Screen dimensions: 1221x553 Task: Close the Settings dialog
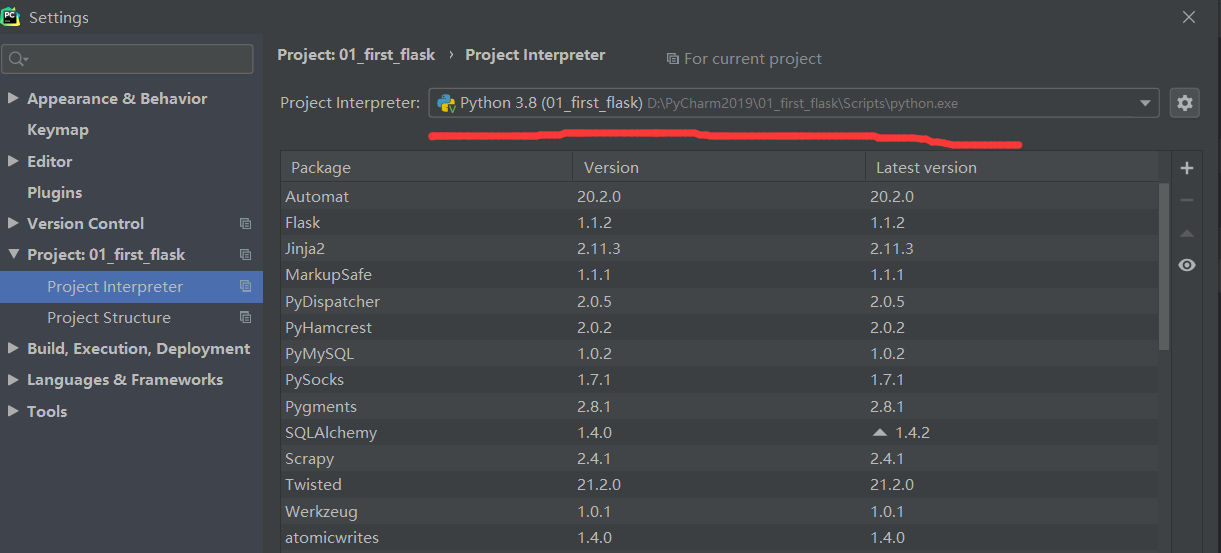coord(1189,17)
